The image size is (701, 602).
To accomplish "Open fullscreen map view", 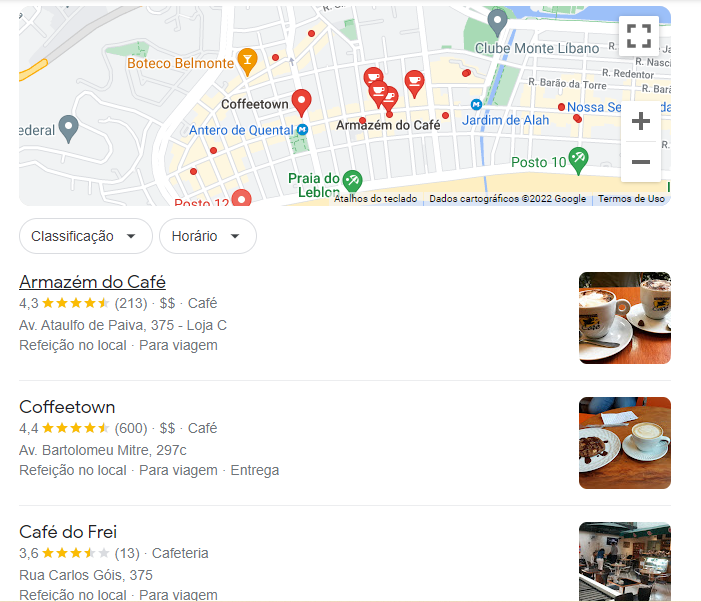I will 638,36.
